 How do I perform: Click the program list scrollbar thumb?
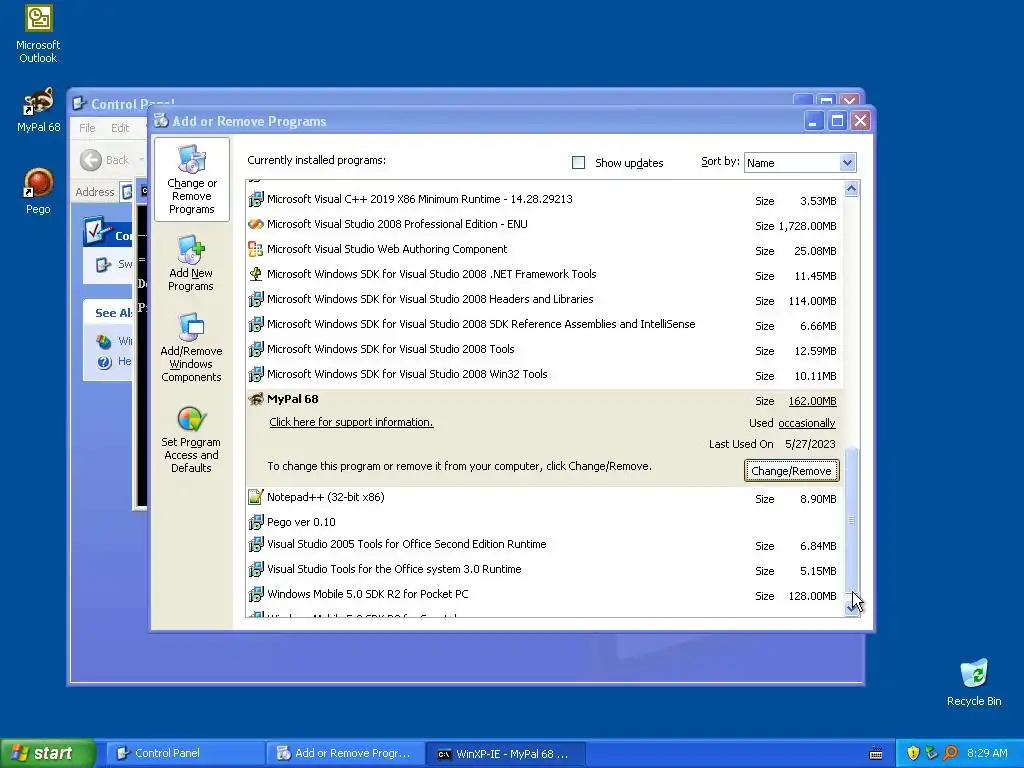pos(852,519)
